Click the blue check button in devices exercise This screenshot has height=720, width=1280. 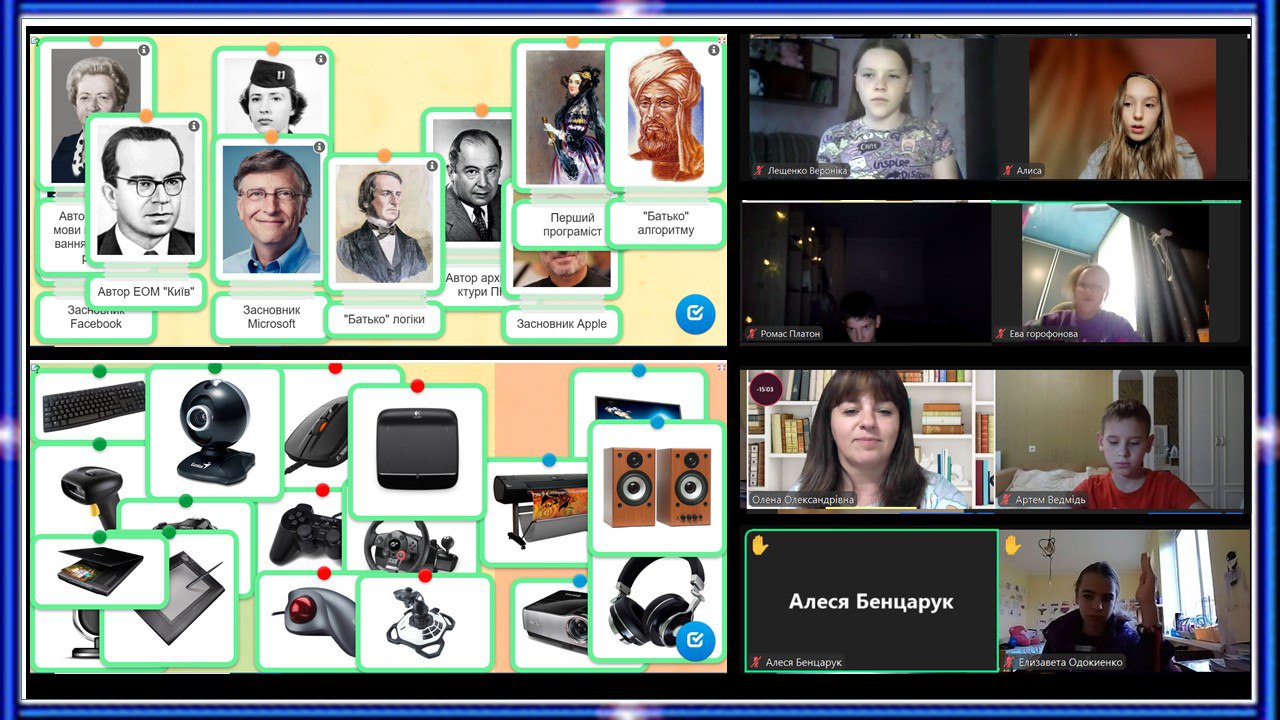point(695,640)
